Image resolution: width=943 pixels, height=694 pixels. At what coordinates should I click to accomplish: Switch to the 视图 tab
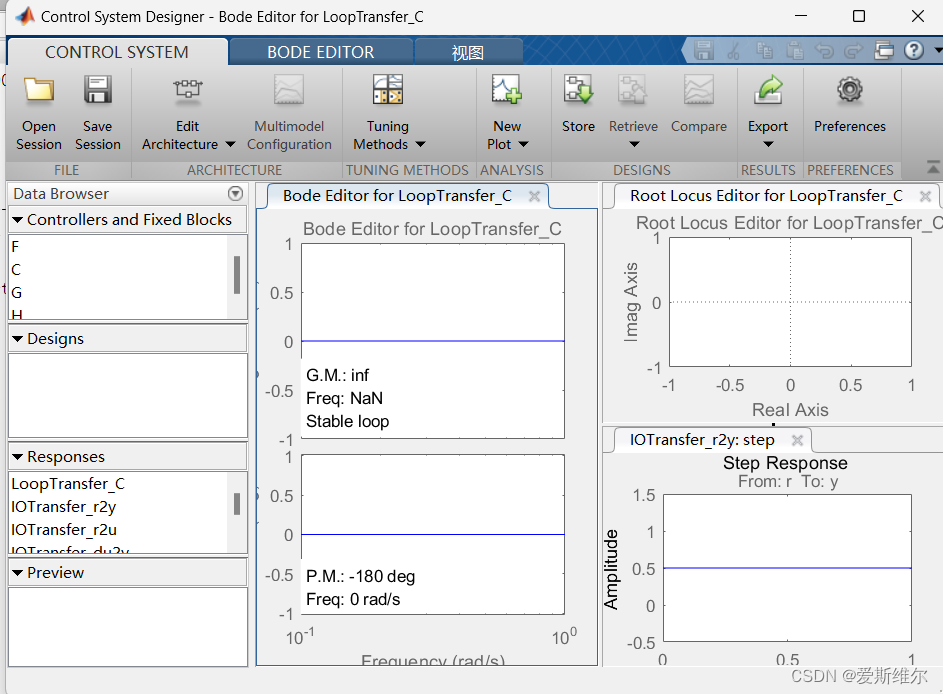(x=467, y=52)
